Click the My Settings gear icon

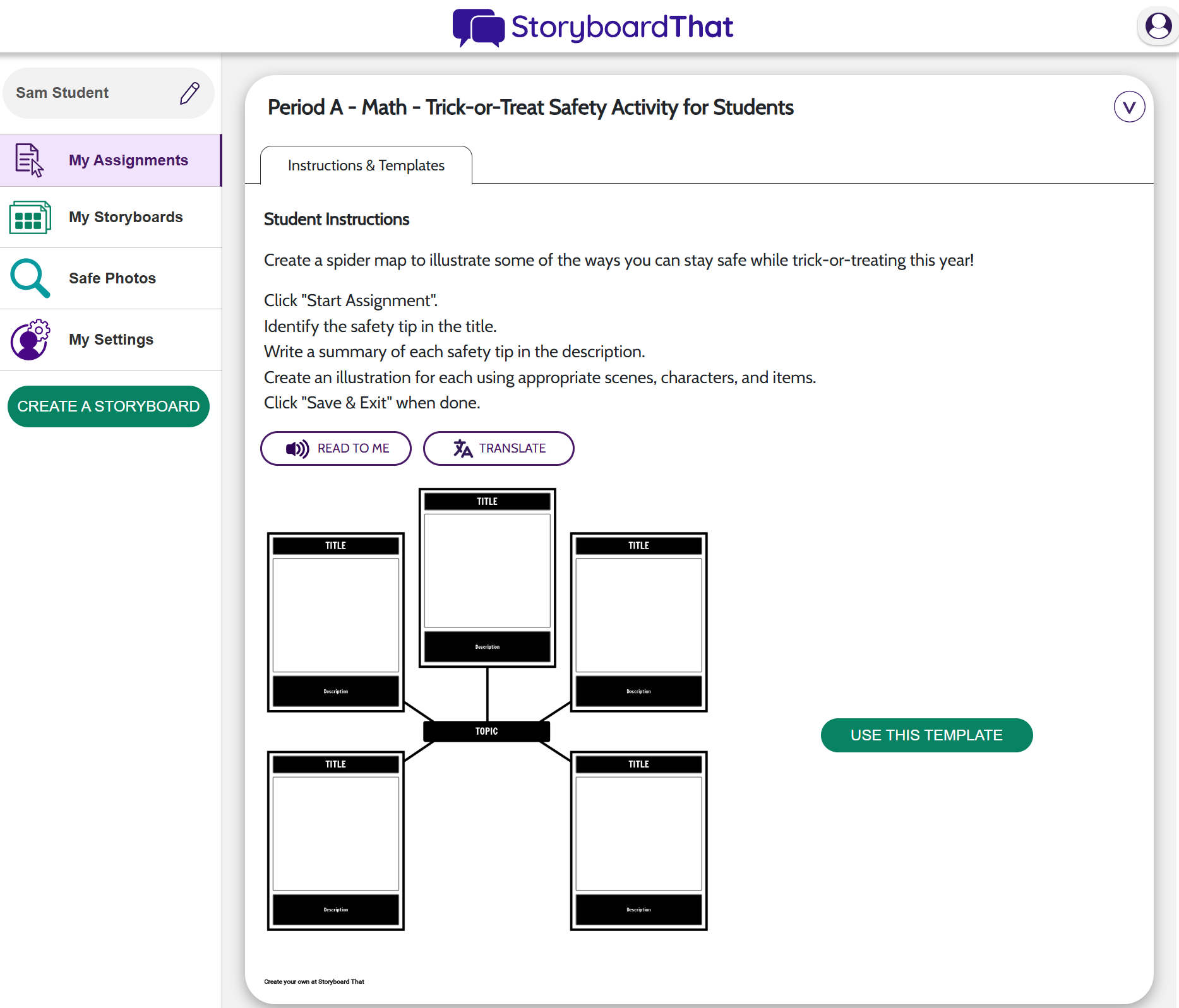pos(30,340)
